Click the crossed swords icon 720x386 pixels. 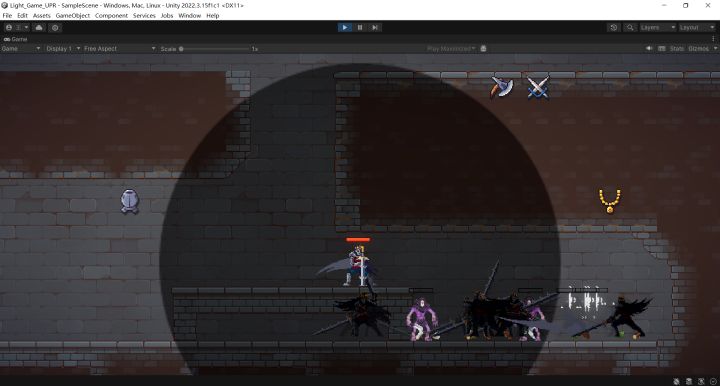pos(538,87)
